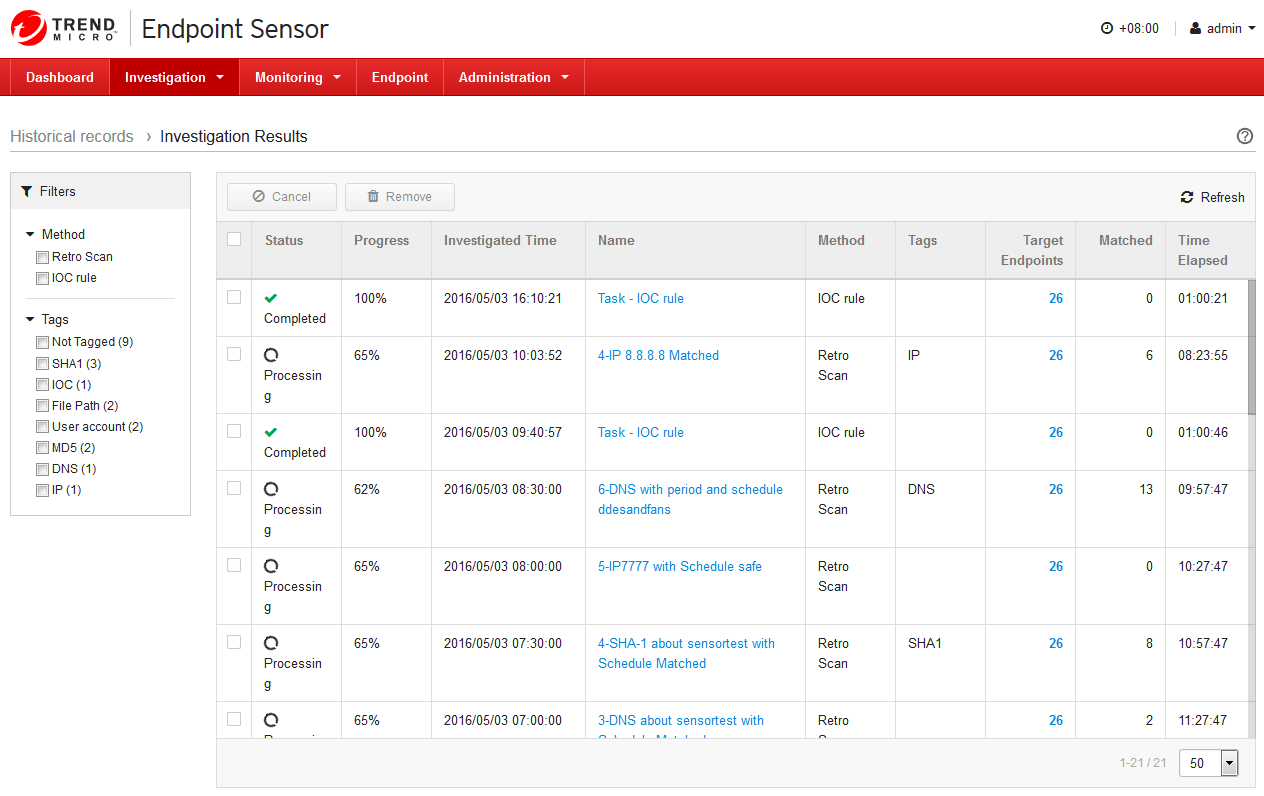The width and height of the screenshot is (1264, 796).
Task: Toggle the select-all checkbox in table header
Action: [234, 239]
